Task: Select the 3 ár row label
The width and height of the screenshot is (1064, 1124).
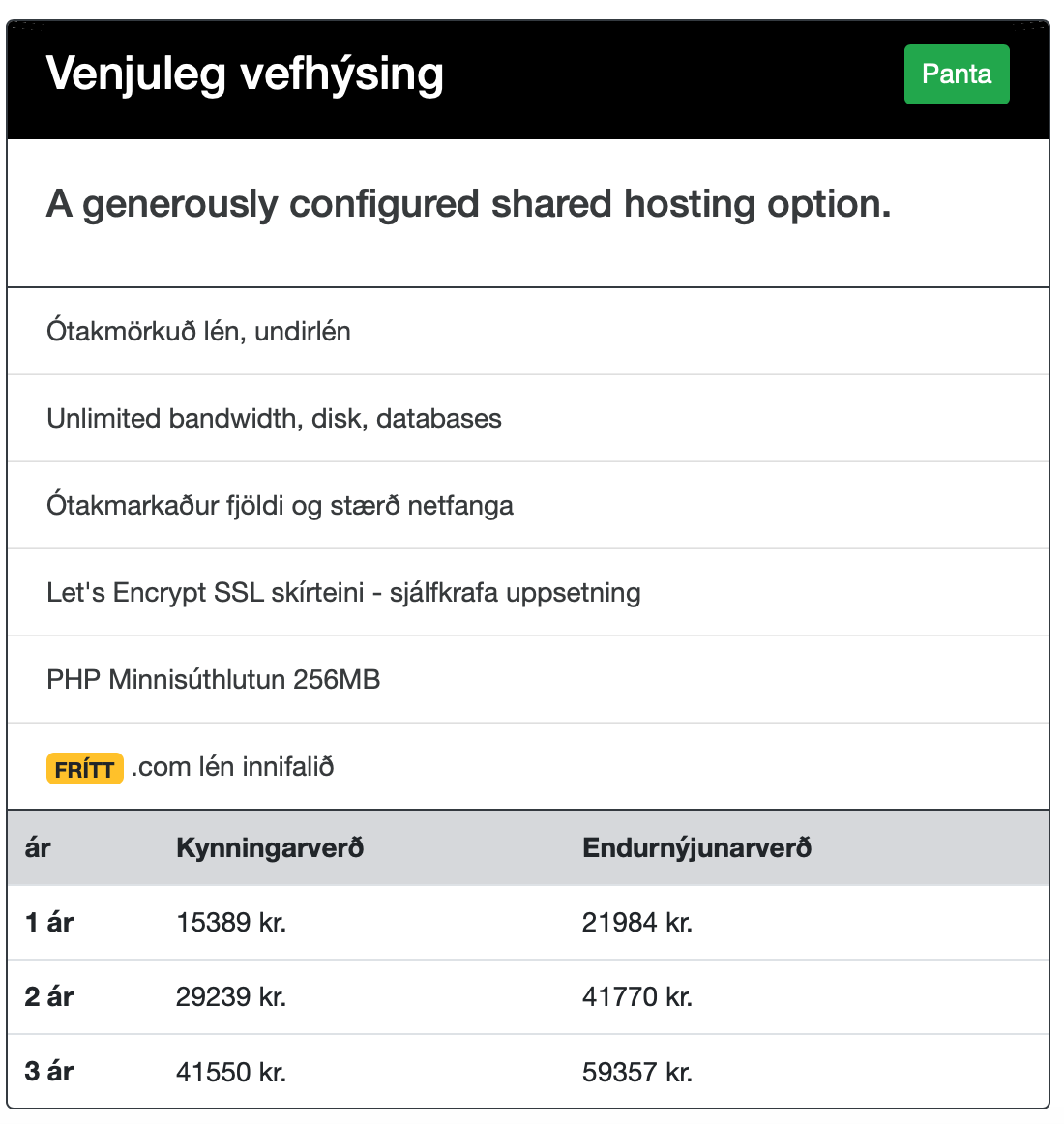Action: pos(46,1072)
